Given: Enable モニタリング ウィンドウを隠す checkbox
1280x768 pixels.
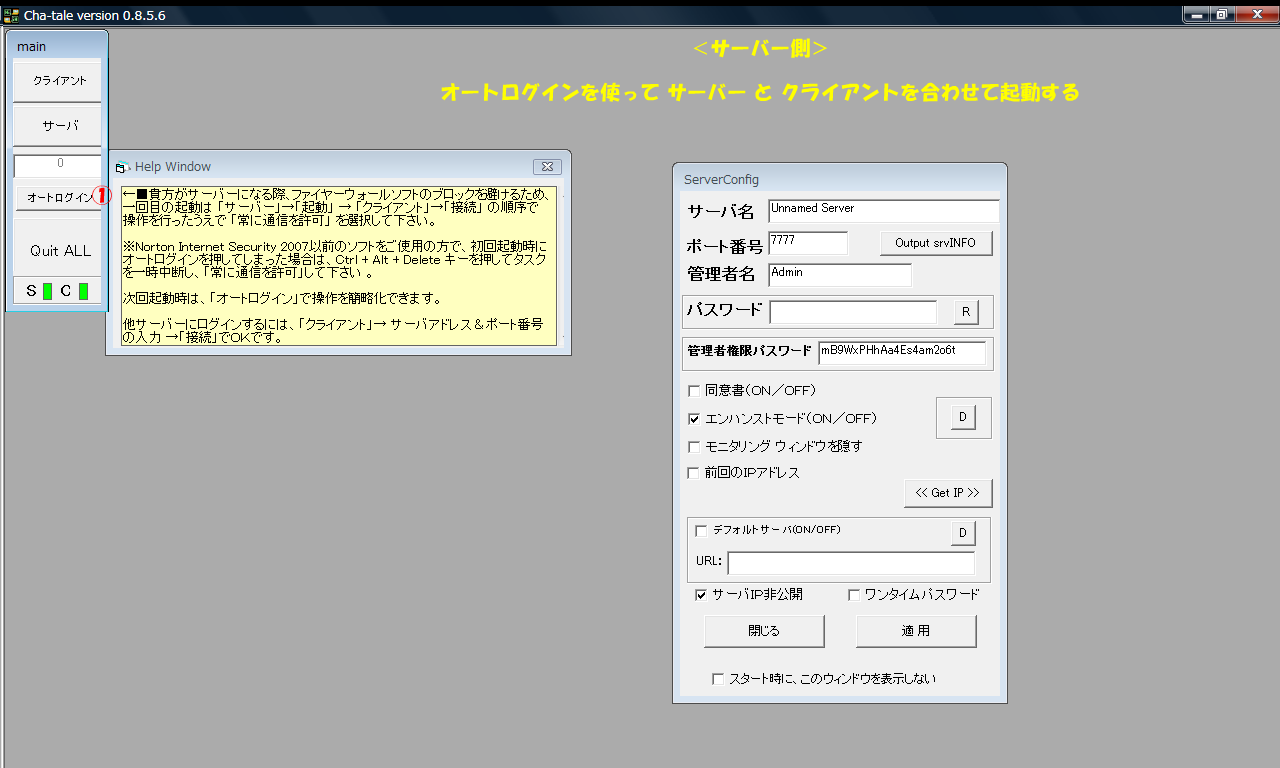Looking at the screenshot, I should (694, 446).
